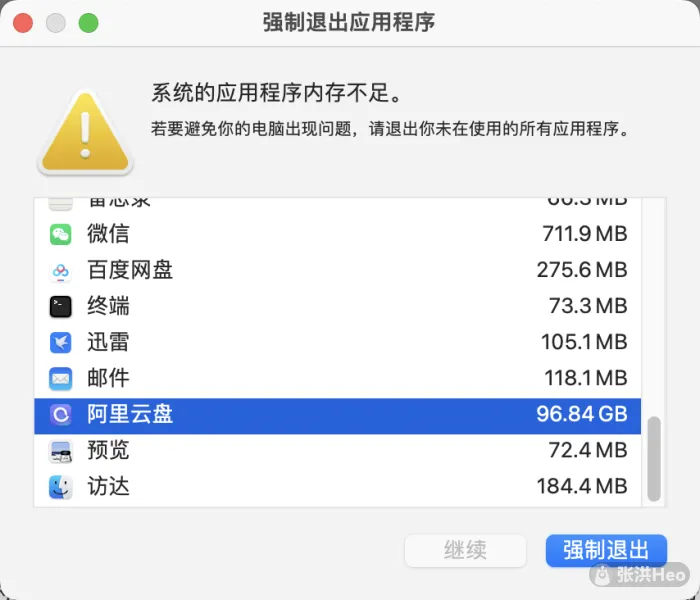Click the Finder (访达) face icon
This screenshot has height=600, width=700.
coord(60,487)
